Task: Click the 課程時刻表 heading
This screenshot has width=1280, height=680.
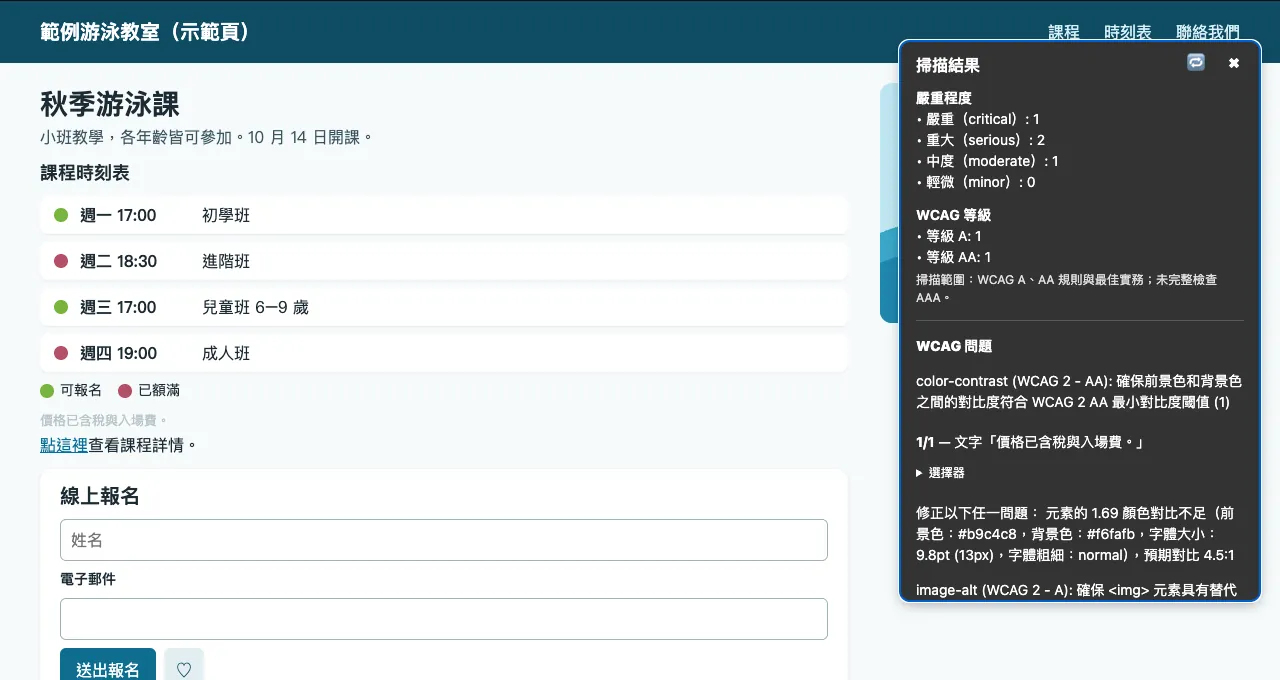Action: coord(85,173)
